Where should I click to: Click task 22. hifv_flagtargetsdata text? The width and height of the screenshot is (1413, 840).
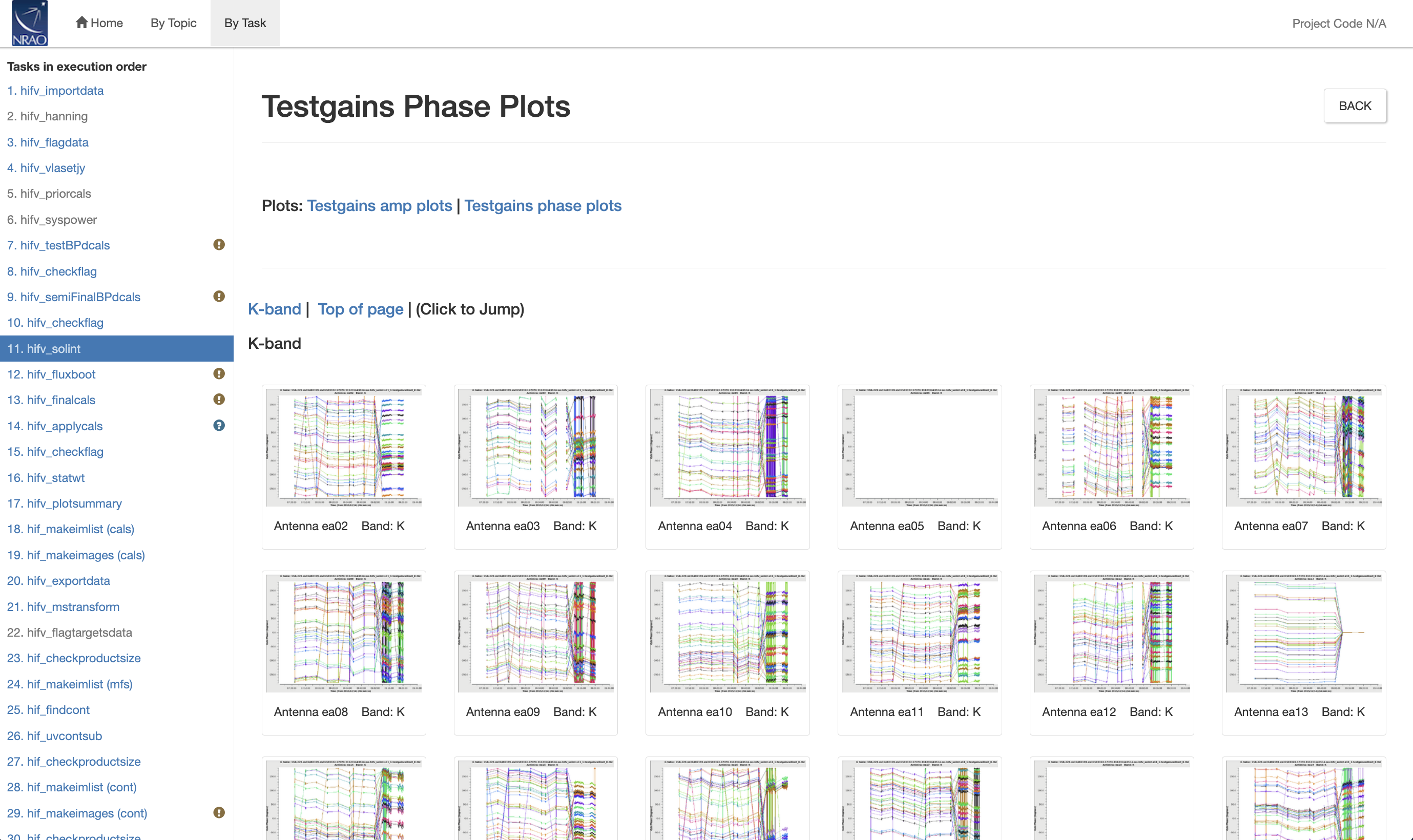pyautogui.click(x=69, y=632)
